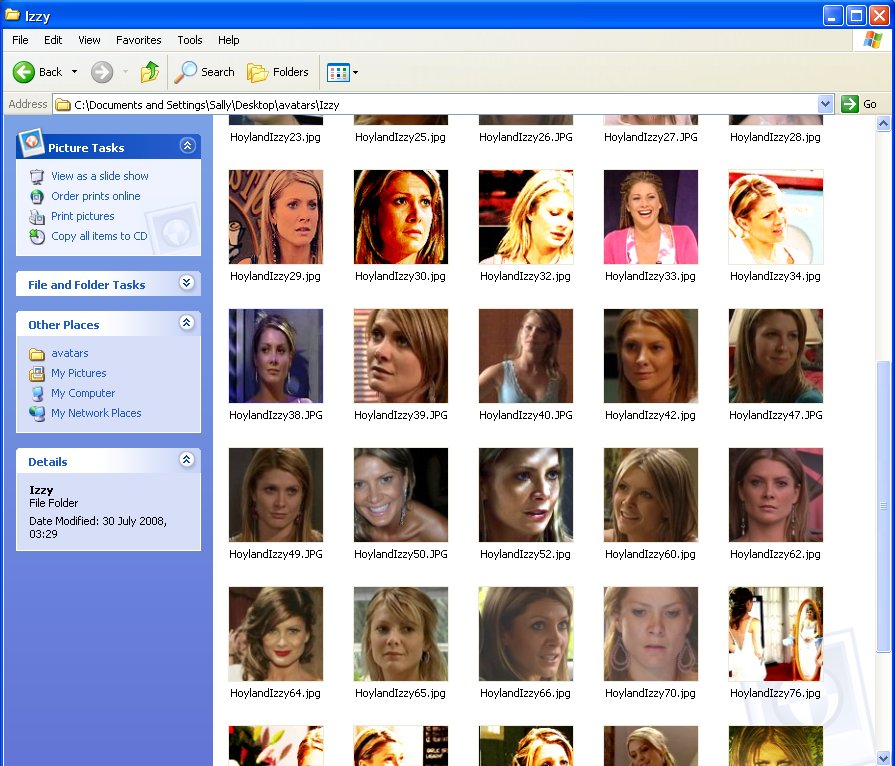Image resolution: width=895 pixels, height=766 pixels.
Task: Click the Izzy folder icon in title bar
Action: coord(12,15)
